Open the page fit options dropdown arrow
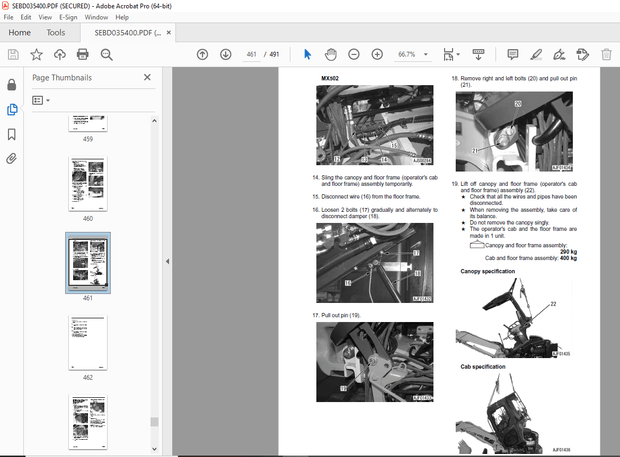This screenshot has height=457, width=620. (x=458, y=54)
